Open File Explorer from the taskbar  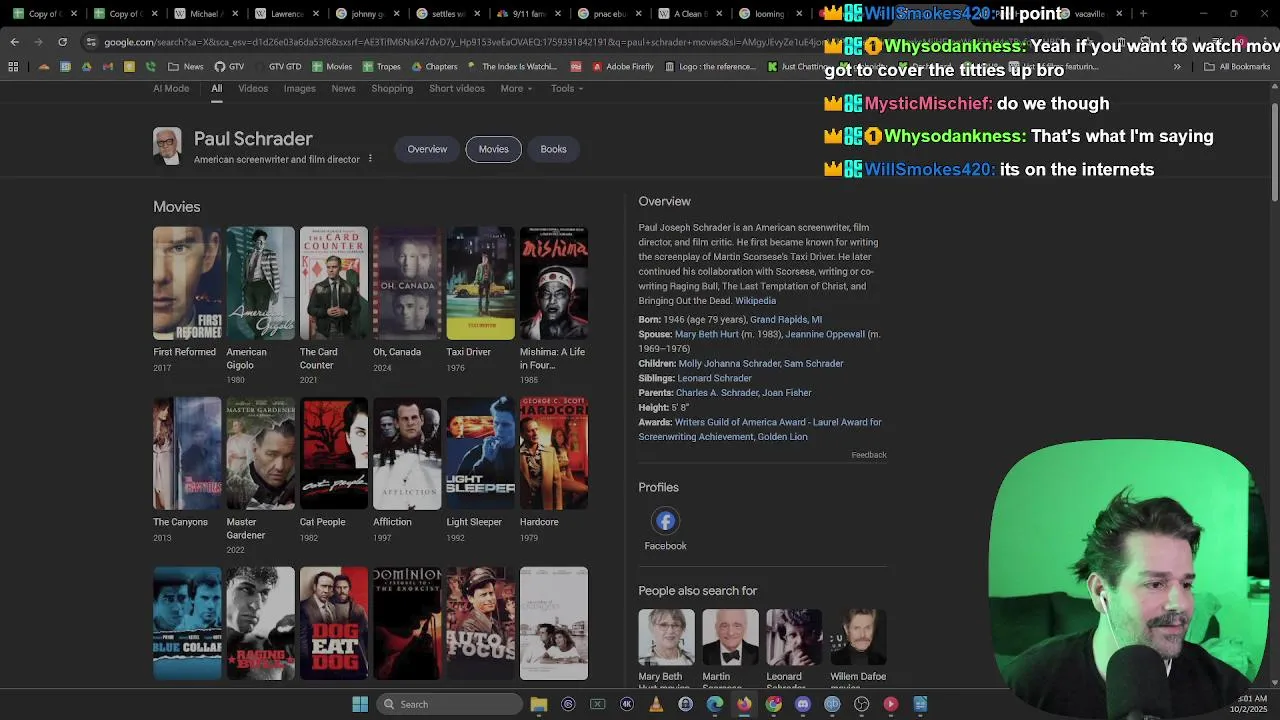pos(539,704)
